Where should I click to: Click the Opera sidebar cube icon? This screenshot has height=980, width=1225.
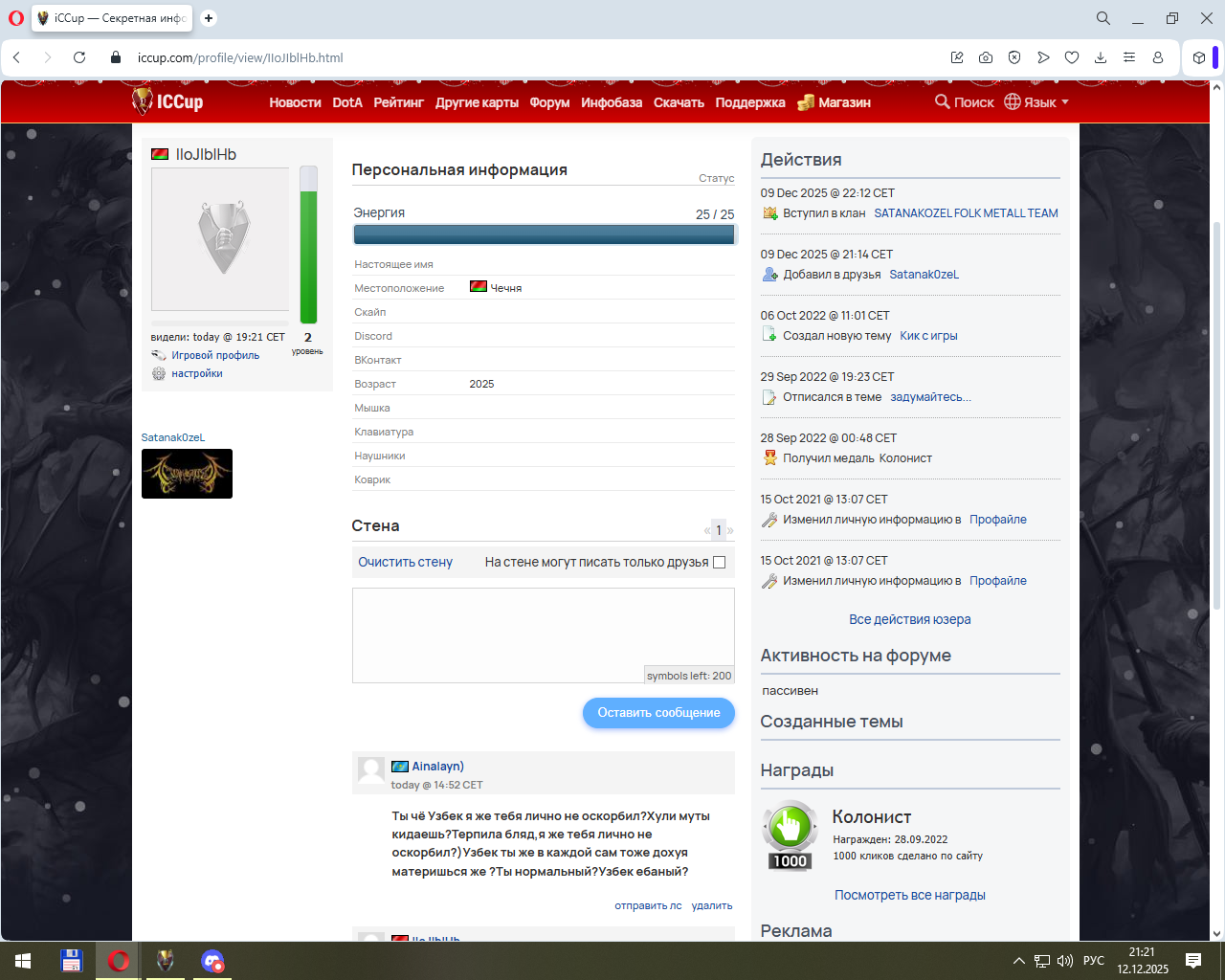click(1199, 57)
